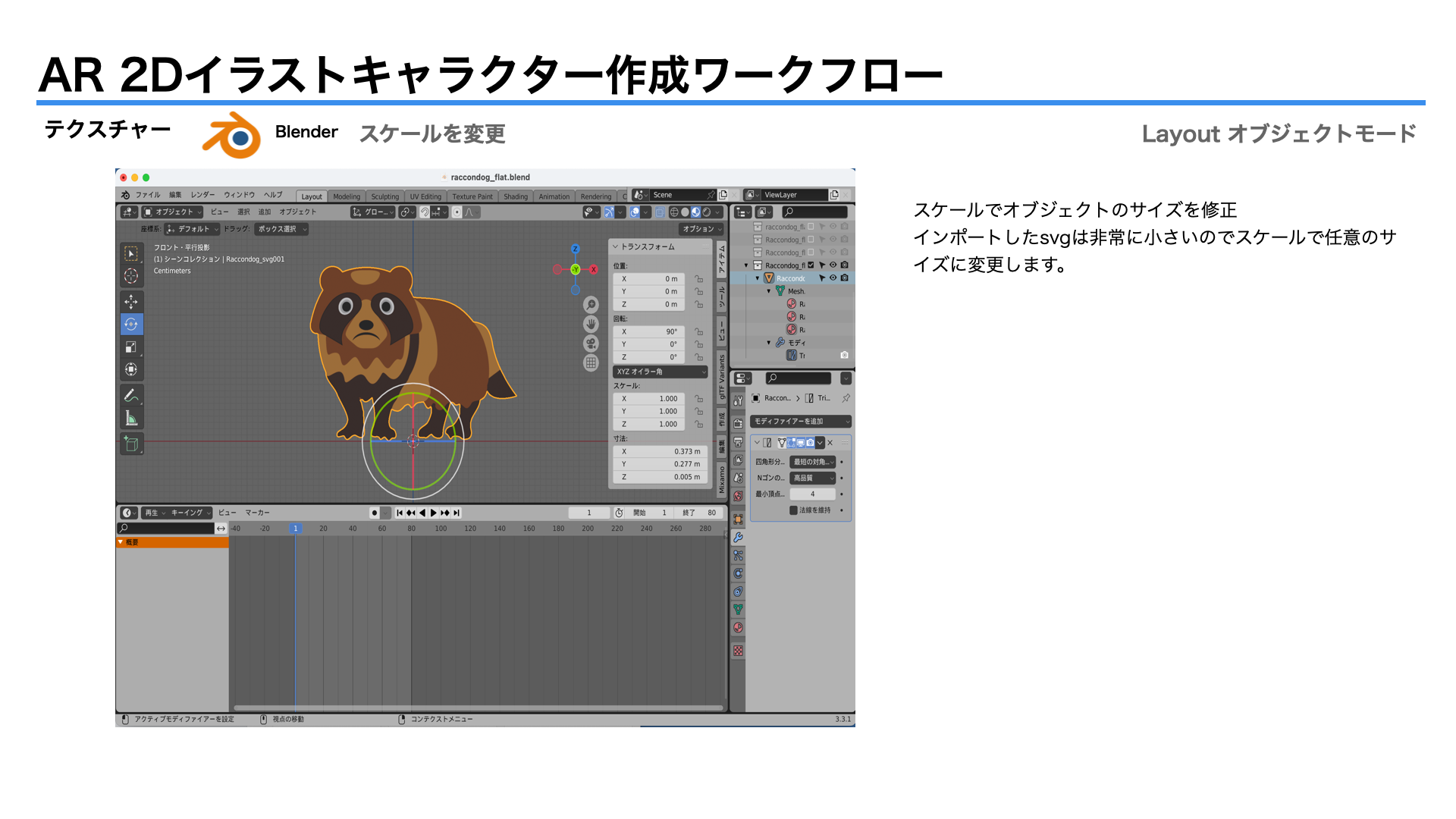Image resolution: width=1456 pixels, height=819 pixels.
Task: Hide the selected Raccondog object with its eye icon
Action: click(833, 278)
